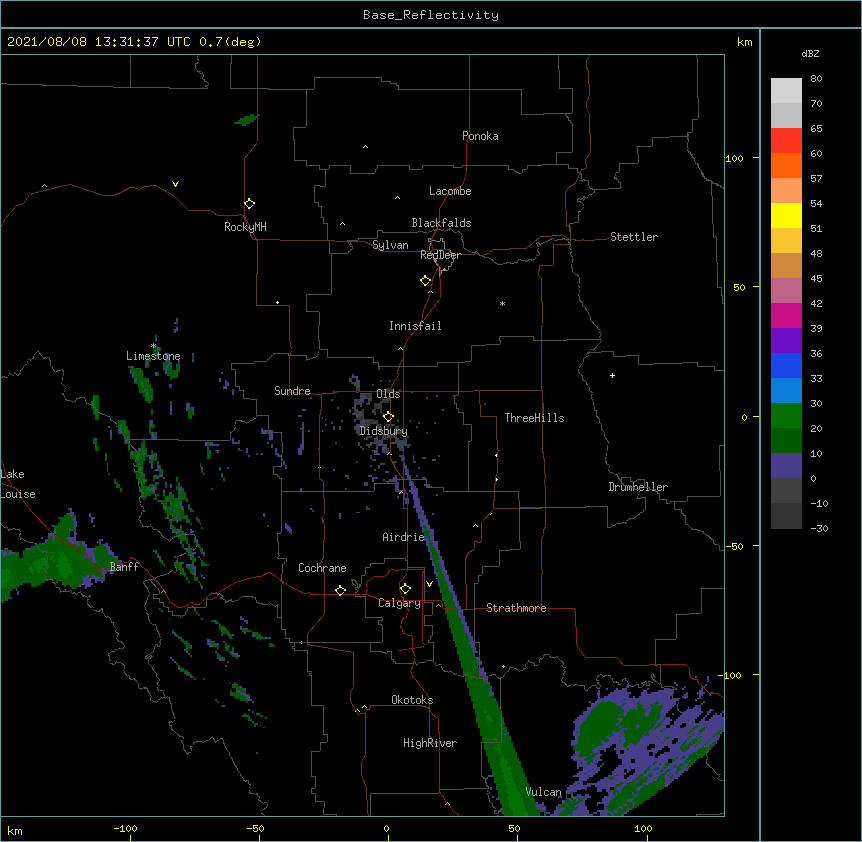Click the Innisfail city label
The height and width of the screenshot is (842, 862).
(x=415, y=326)
